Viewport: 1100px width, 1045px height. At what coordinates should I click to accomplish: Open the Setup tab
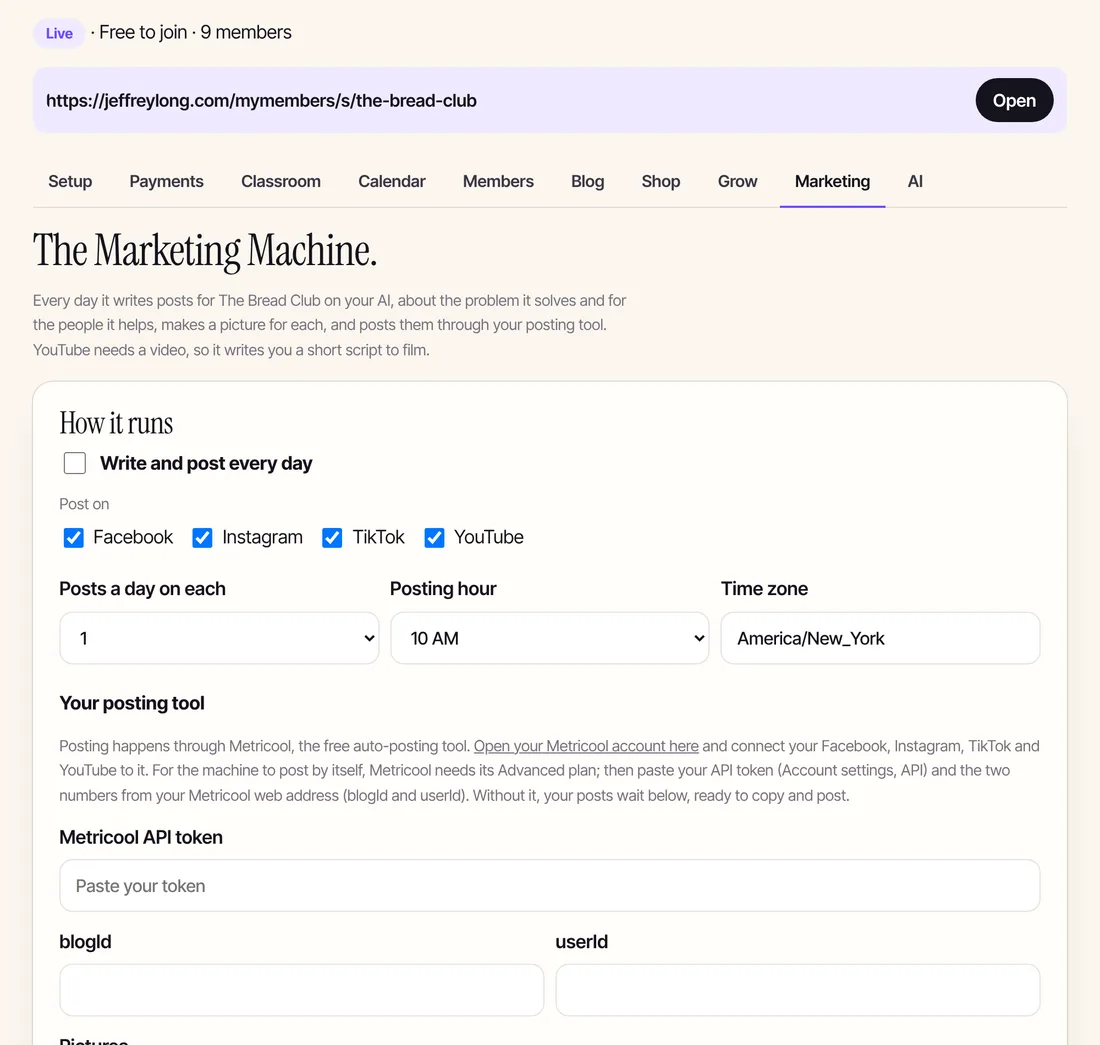pyautogui.click(x=70, y=182)
